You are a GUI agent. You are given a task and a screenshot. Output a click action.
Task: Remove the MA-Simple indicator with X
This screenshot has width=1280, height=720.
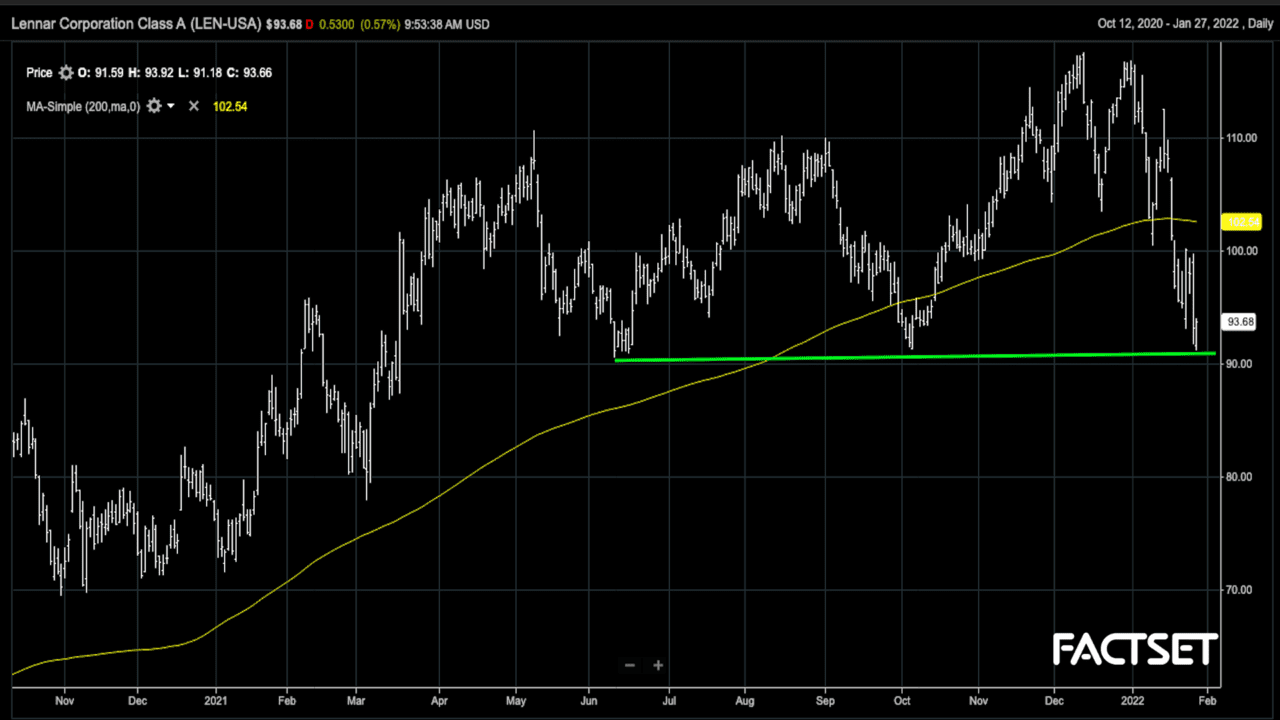194,106
